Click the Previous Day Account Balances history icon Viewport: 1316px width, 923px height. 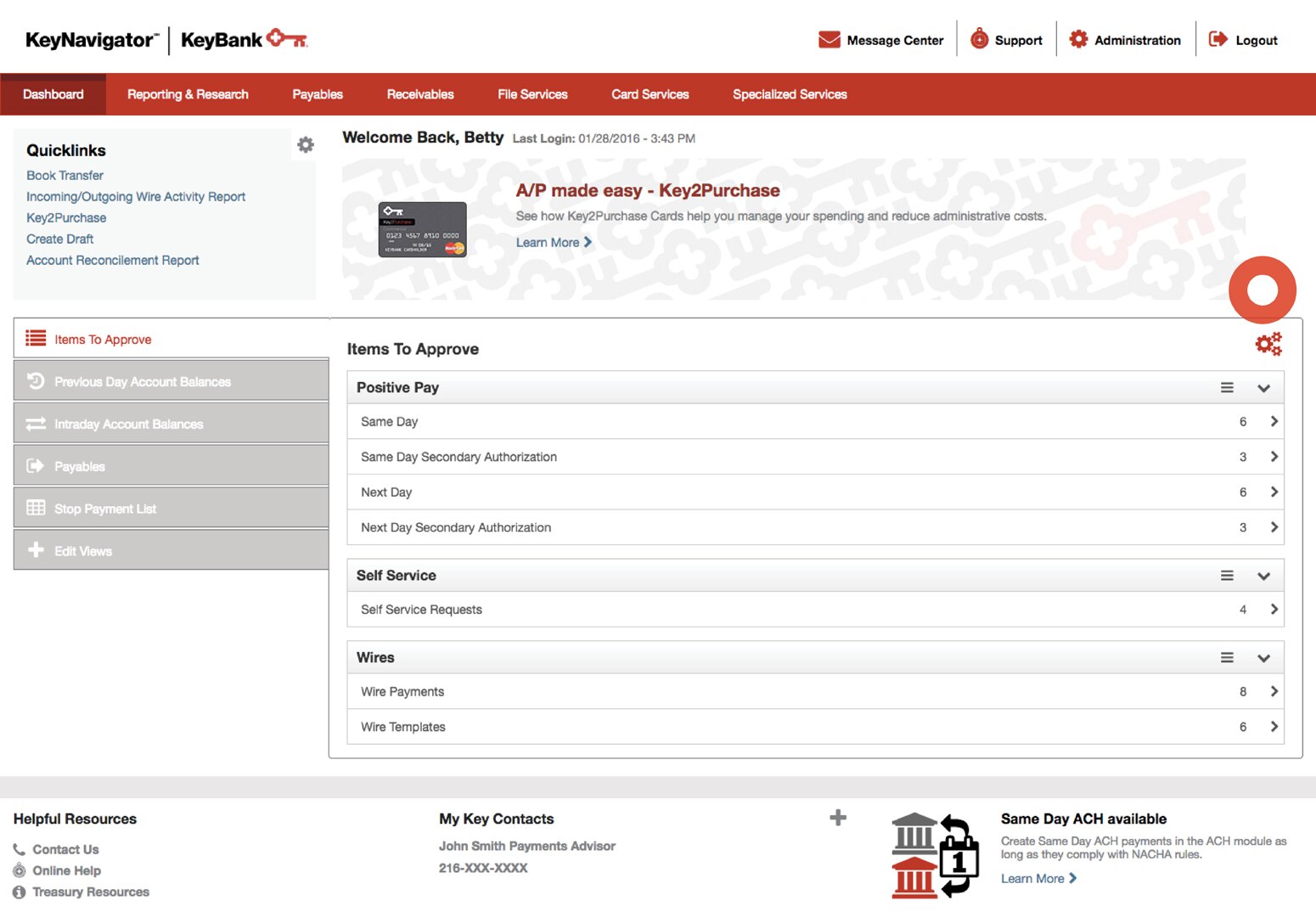[36, 380]
